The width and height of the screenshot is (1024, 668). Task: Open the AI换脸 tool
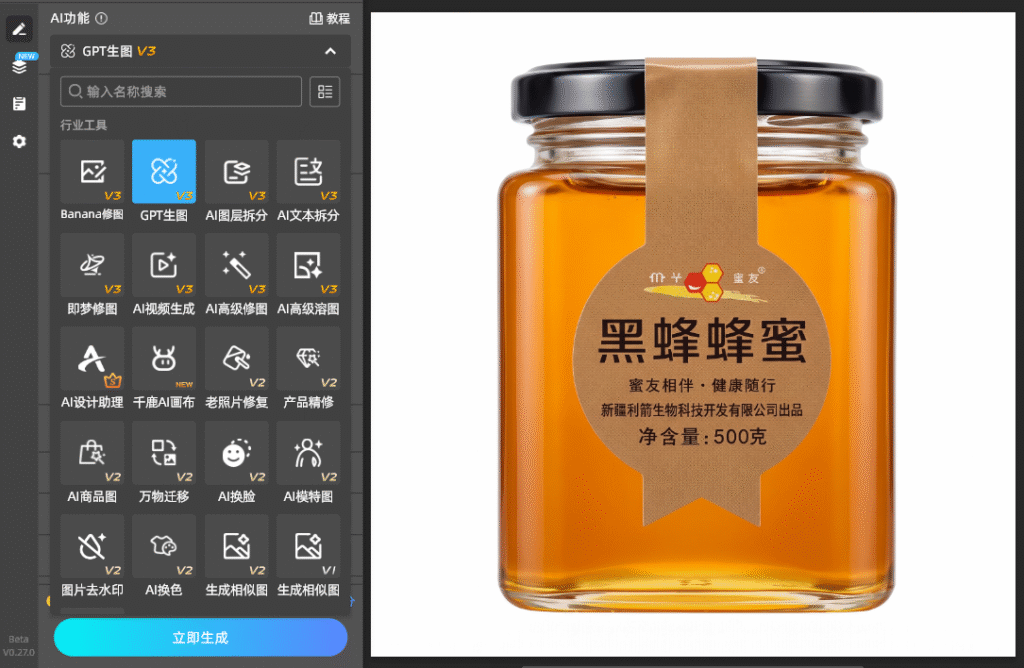pos(236,453)
